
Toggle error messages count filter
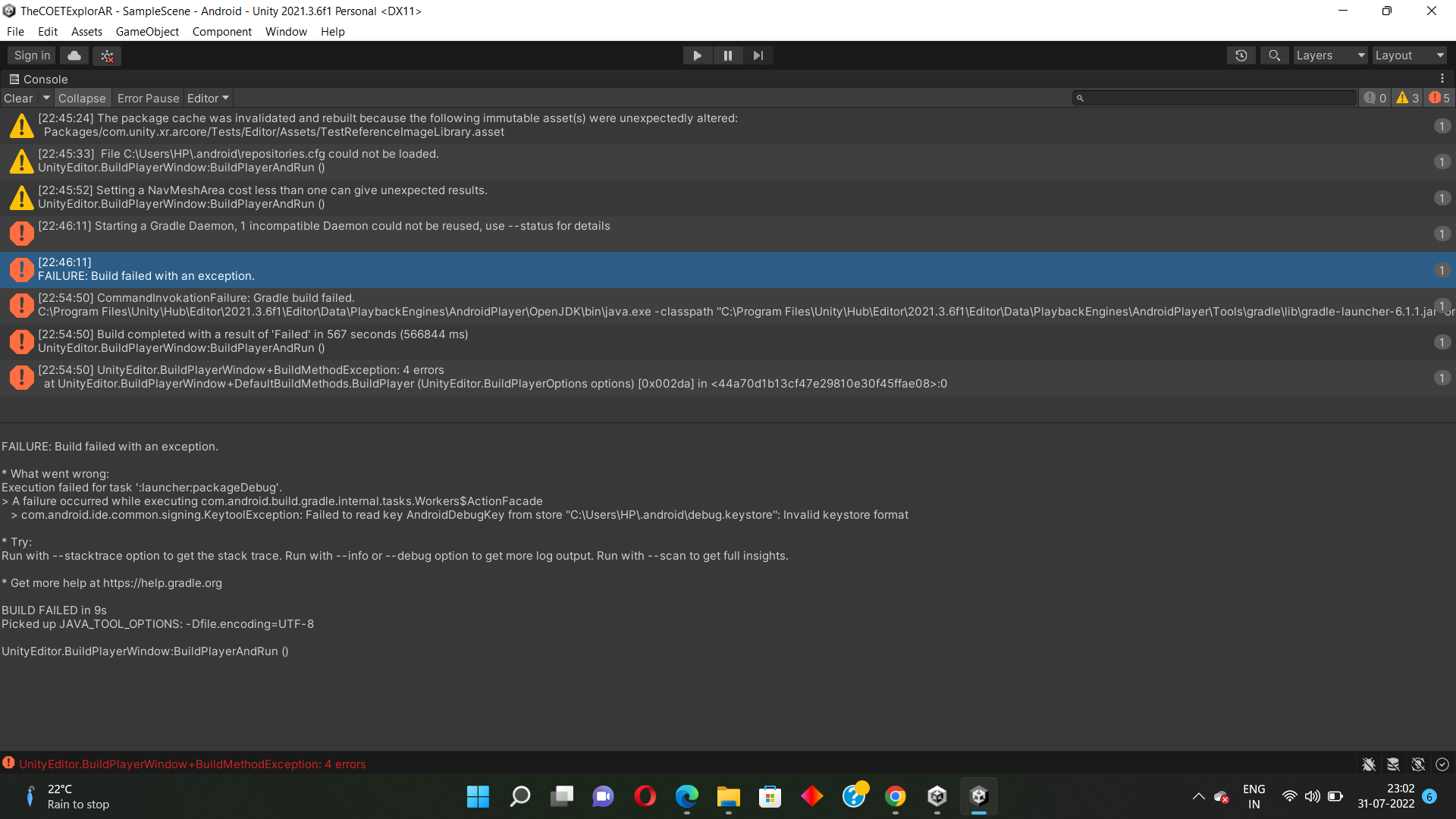click(1439, 98)
